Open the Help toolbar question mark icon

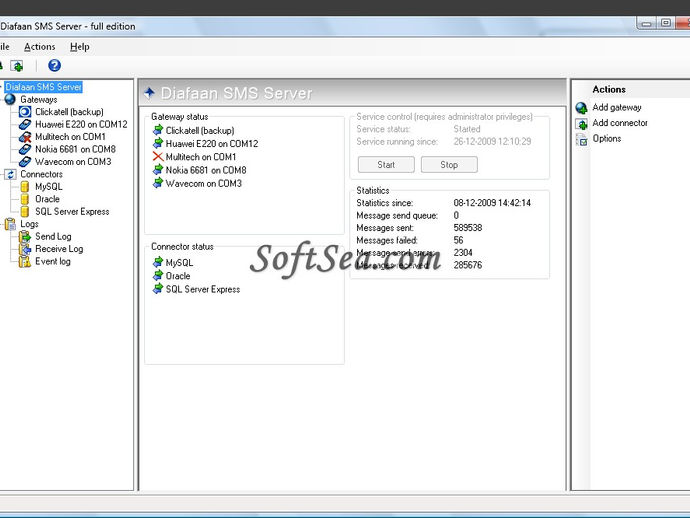[55, 66]
